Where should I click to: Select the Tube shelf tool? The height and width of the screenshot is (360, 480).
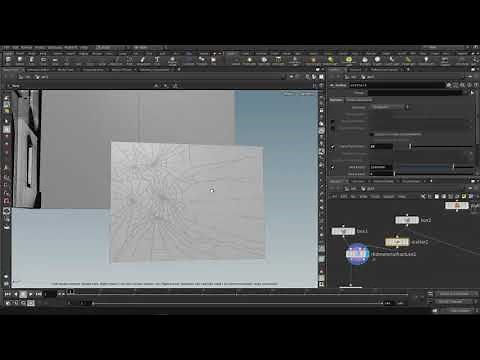[32, 60]
